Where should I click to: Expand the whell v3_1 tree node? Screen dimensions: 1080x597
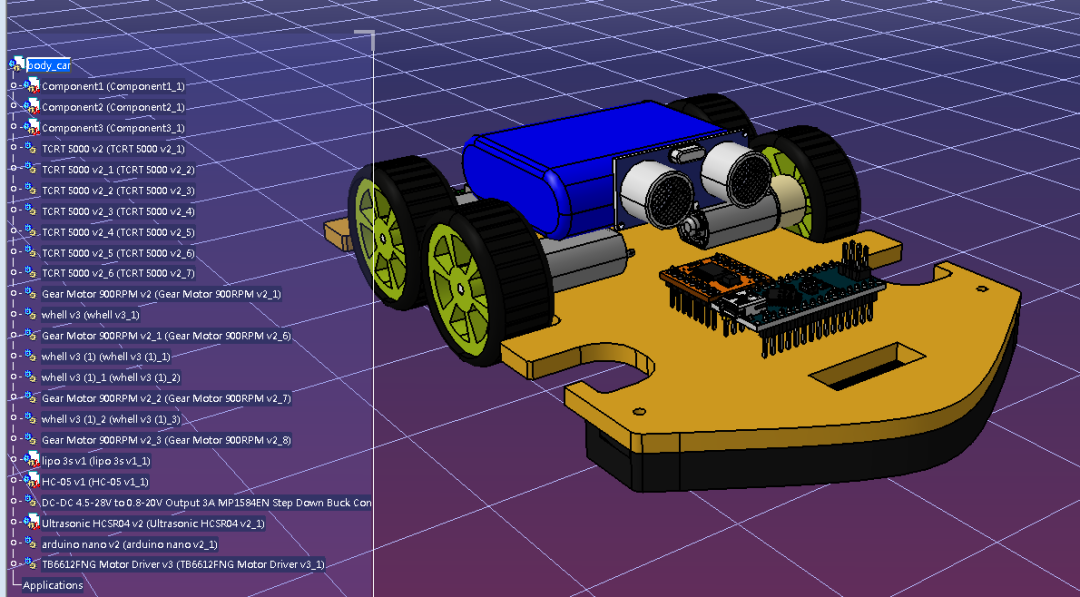tap(13, 315)
